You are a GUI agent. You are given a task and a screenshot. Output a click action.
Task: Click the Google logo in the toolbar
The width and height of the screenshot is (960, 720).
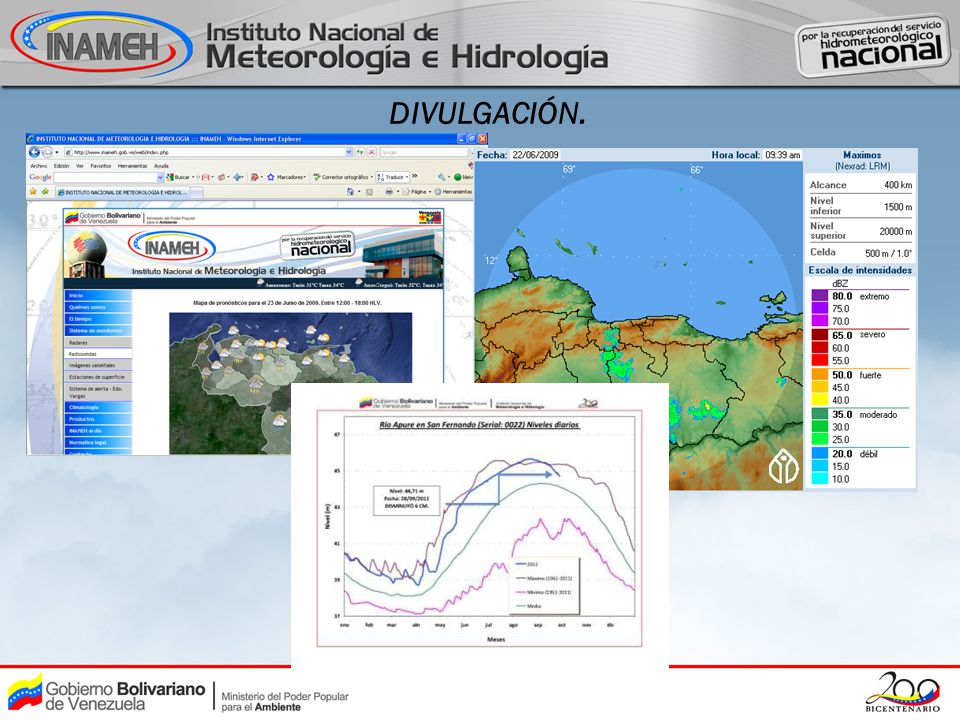(40, 177)
